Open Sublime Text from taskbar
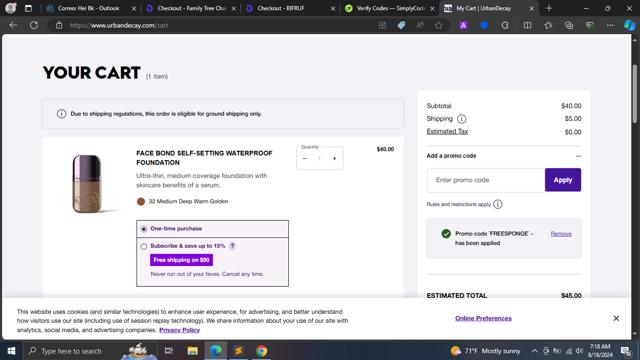This screenshot has height=360, width=640. (239, 351)
